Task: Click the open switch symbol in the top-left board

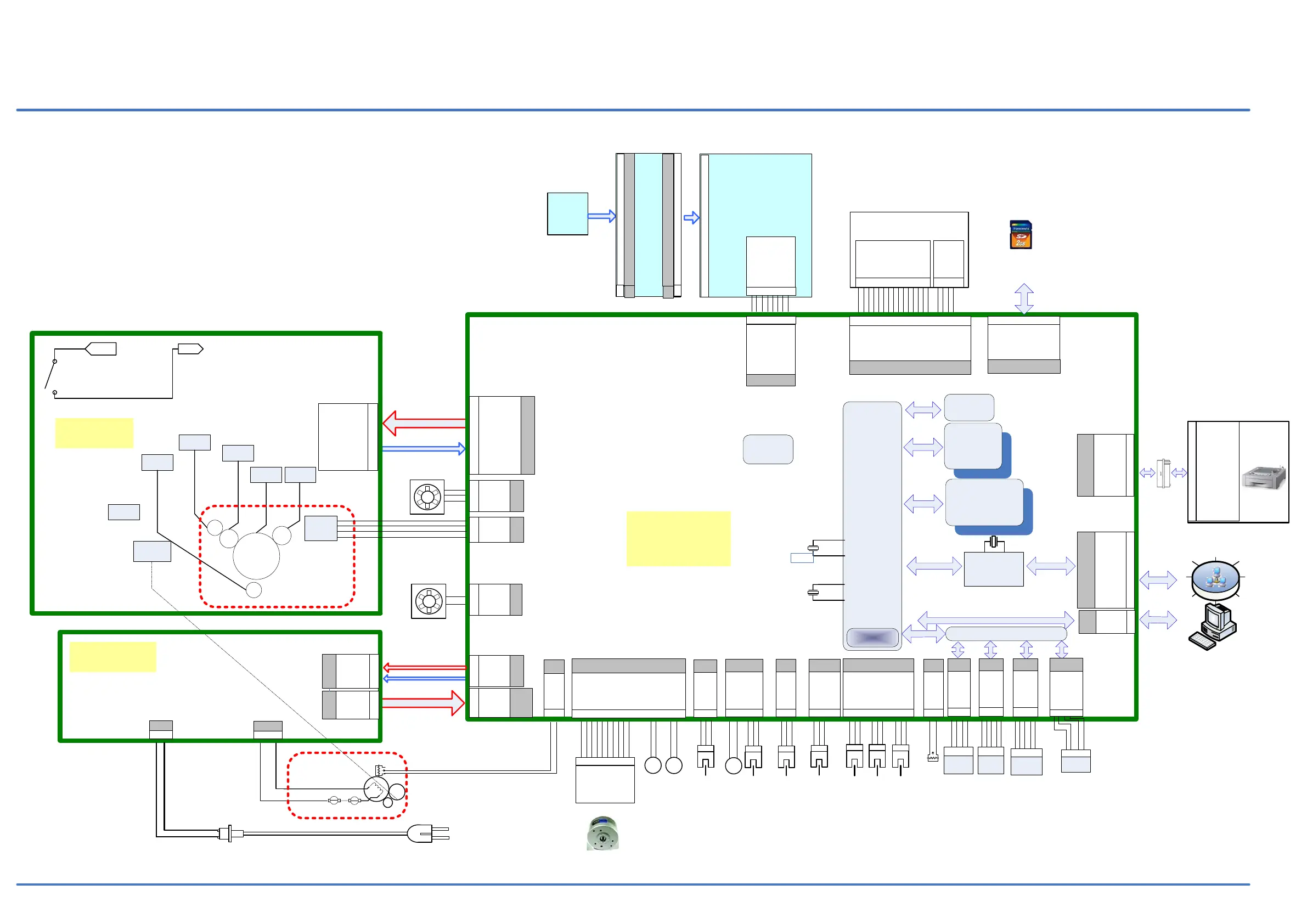Action: (x=51, y=376)
